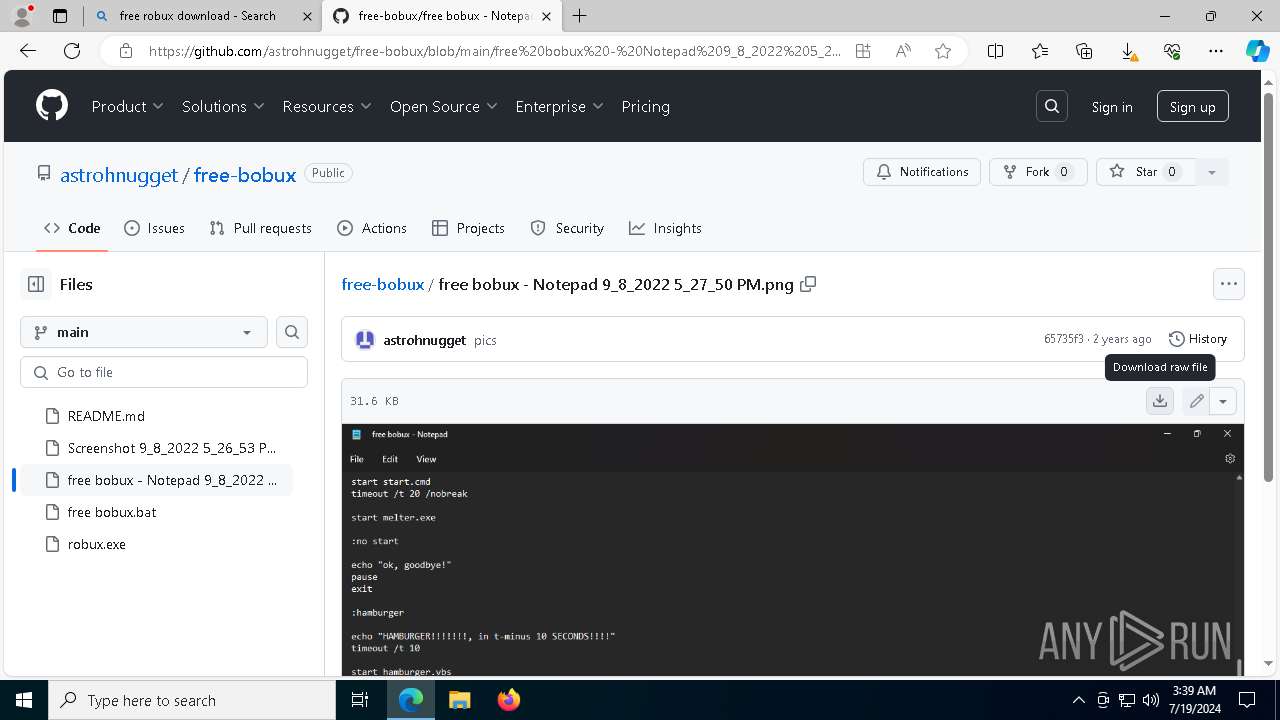The height and width of the screenshot is (720, 1280).
Task: Open the more file actions ellipsis
Action: tap(1229, 284)
